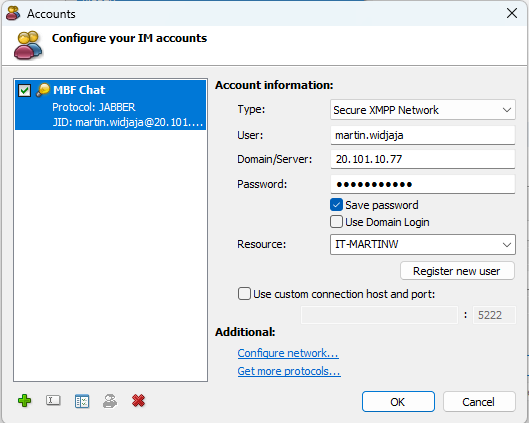Click the green plus add account icon
The width and height of the screenshot is (529, 423).
25,401
